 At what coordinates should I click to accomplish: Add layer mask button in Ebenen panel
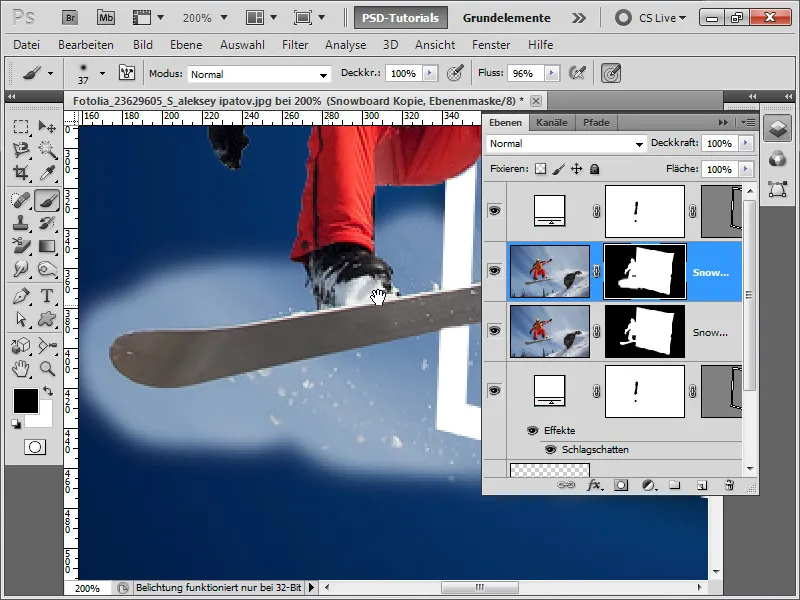(621, 485)
